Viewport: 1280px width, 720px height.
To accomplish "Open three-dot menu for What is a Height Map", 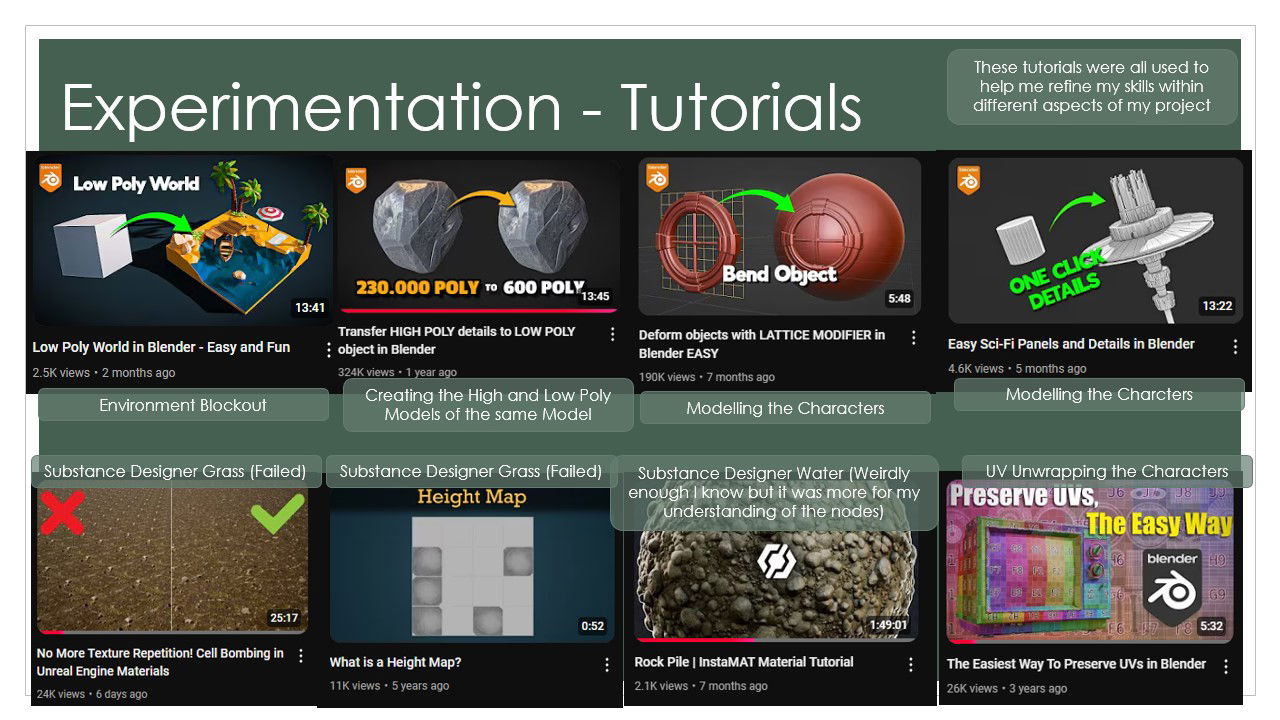I will (x=606, y=665).
